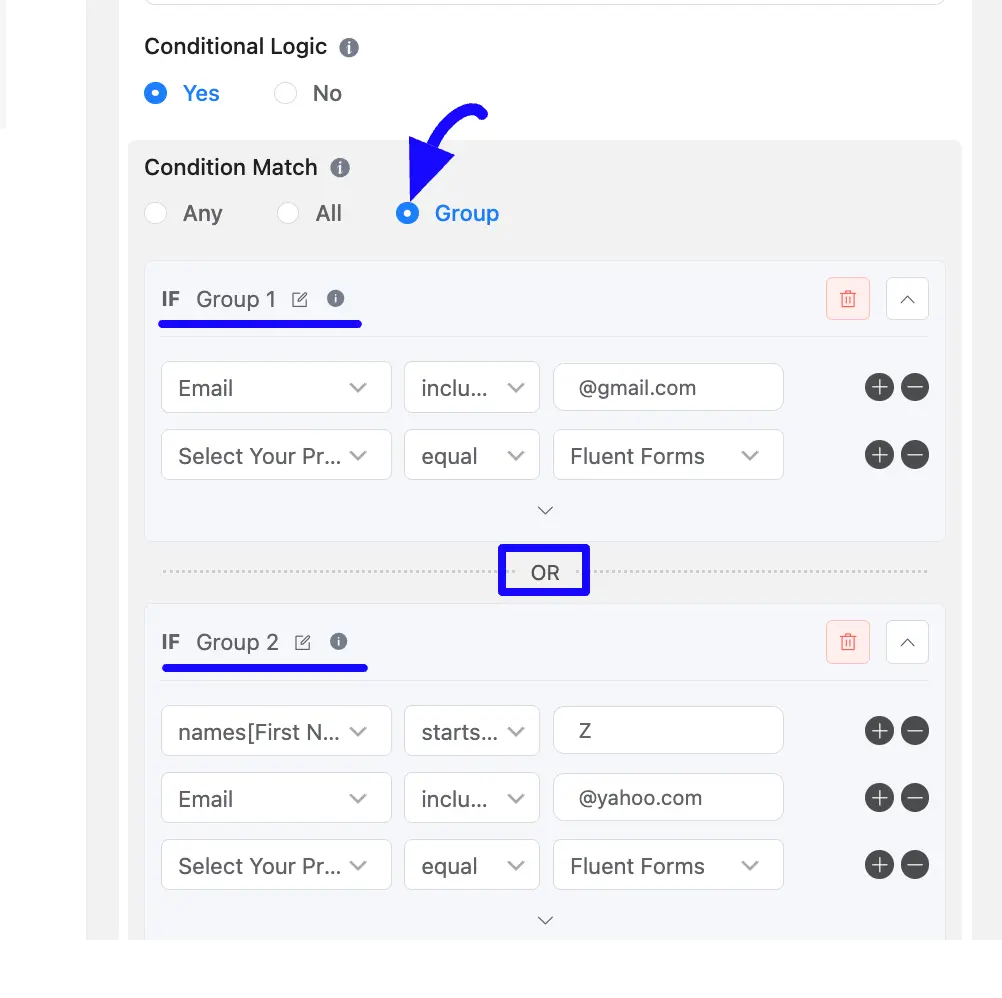Image resolution: width=1002 pixels, height=998 pixels.
Task: Select the Group condition match option
Action: [x=408, y=213]
